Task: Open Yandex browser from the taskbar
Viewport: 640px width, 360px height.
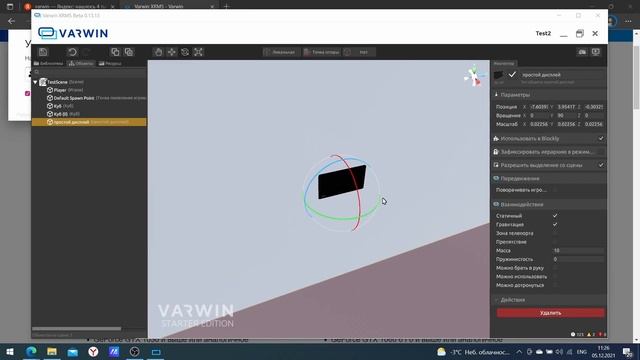Action: [93, 351]
